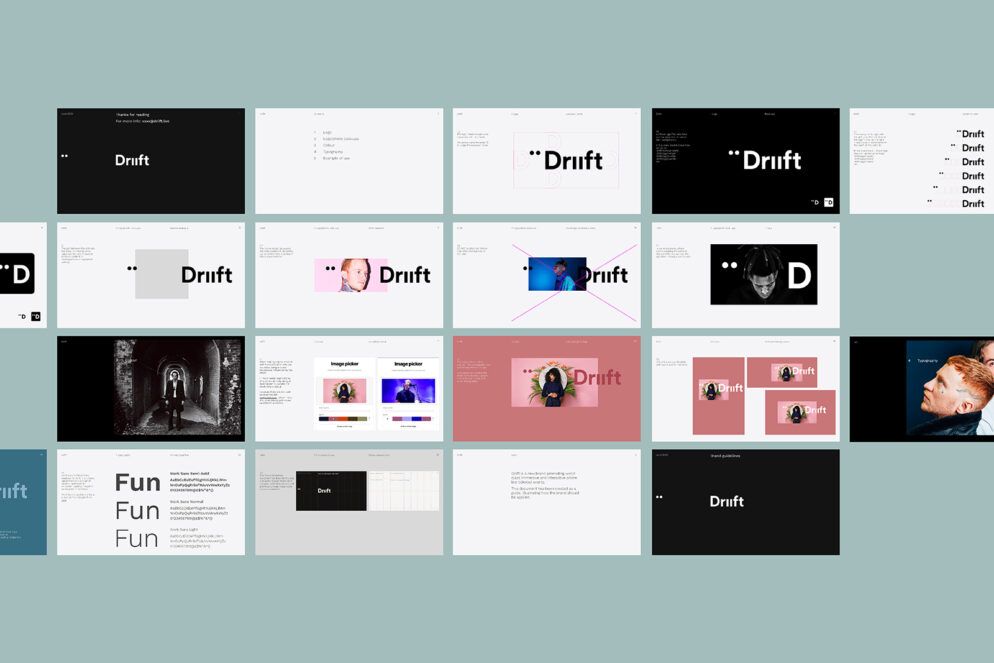
Task: Click the xxx@driift.live email link
Action: coord(154,121)
